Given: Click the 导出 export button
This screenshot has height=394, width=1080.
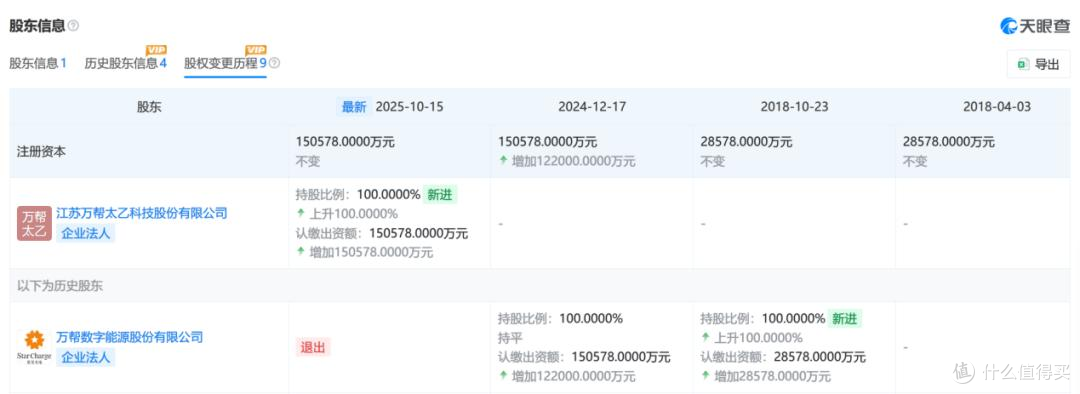Looking at the screenshot, I should click(1039, 64).
